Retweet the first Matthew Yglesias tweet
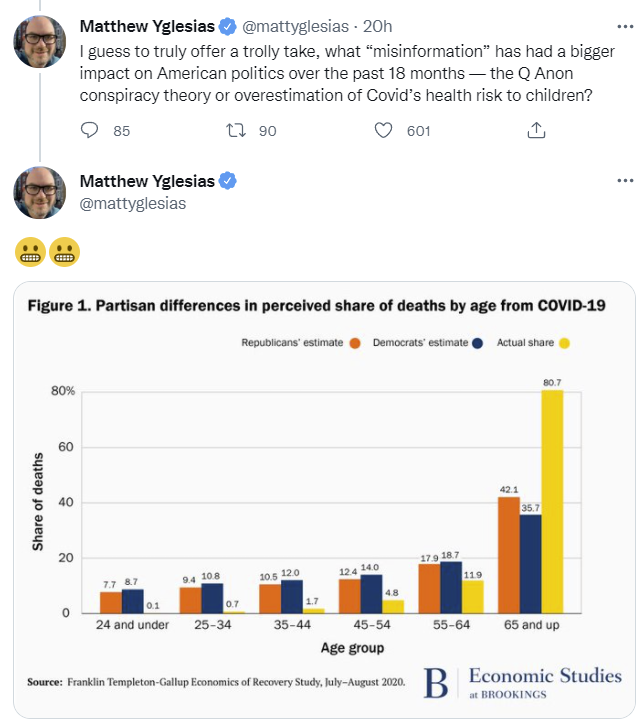 (236, 130)
